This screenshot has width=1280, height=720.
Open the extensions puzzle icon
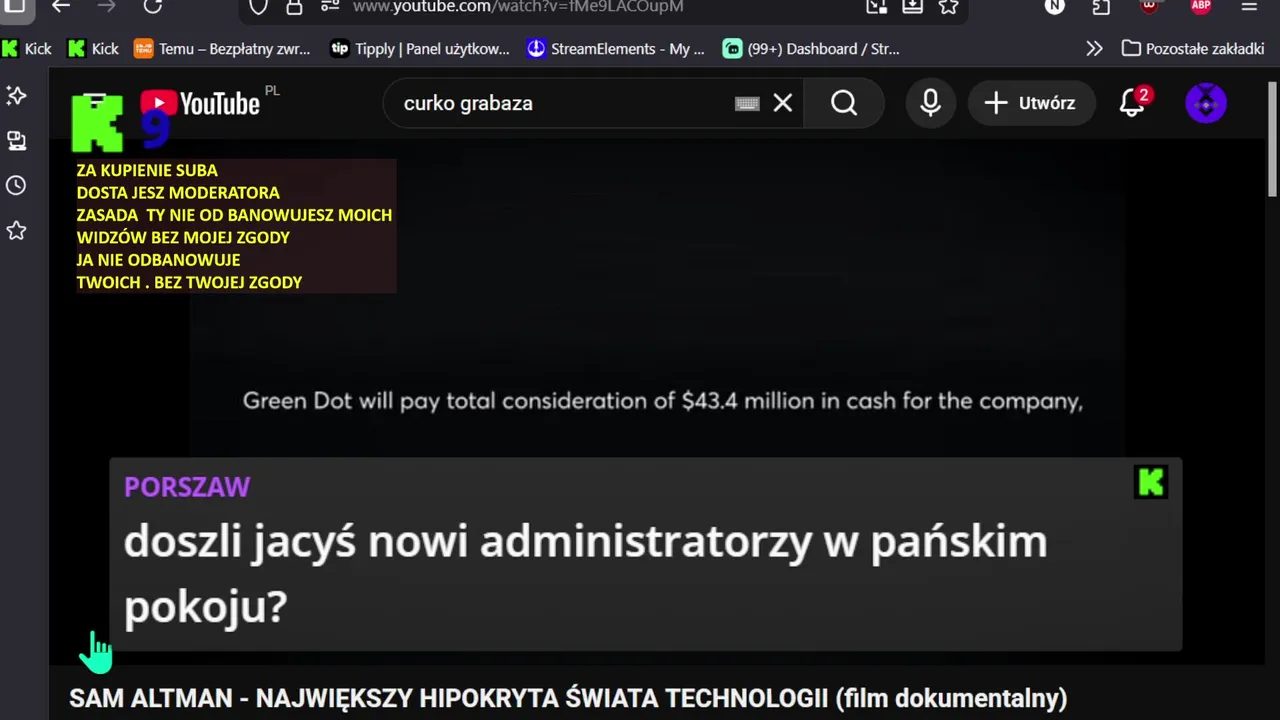(1101, 6)
